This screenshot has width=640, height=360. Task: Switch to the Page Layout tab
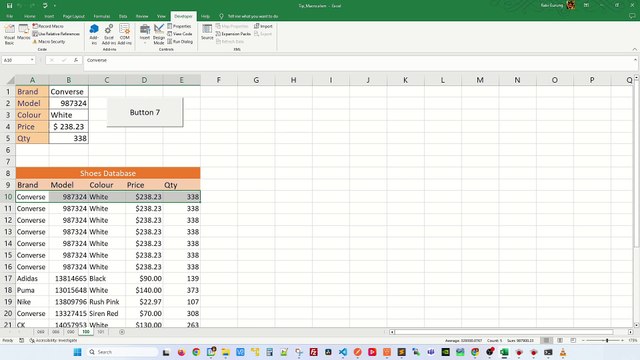point(73,16)
